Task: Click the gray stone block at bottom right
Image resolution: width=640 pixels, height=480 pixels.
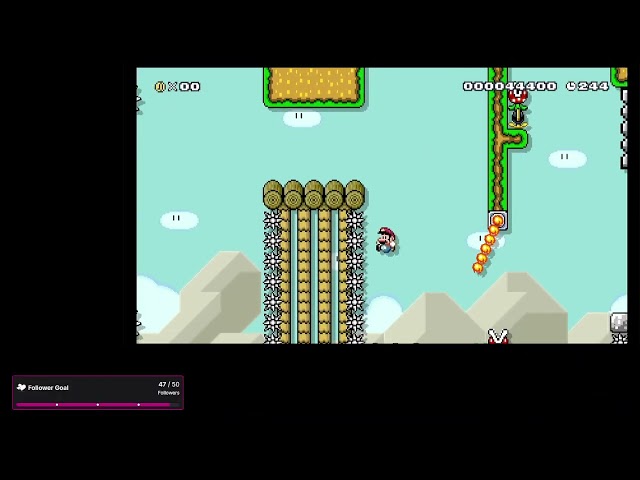Action: (619, 322)
